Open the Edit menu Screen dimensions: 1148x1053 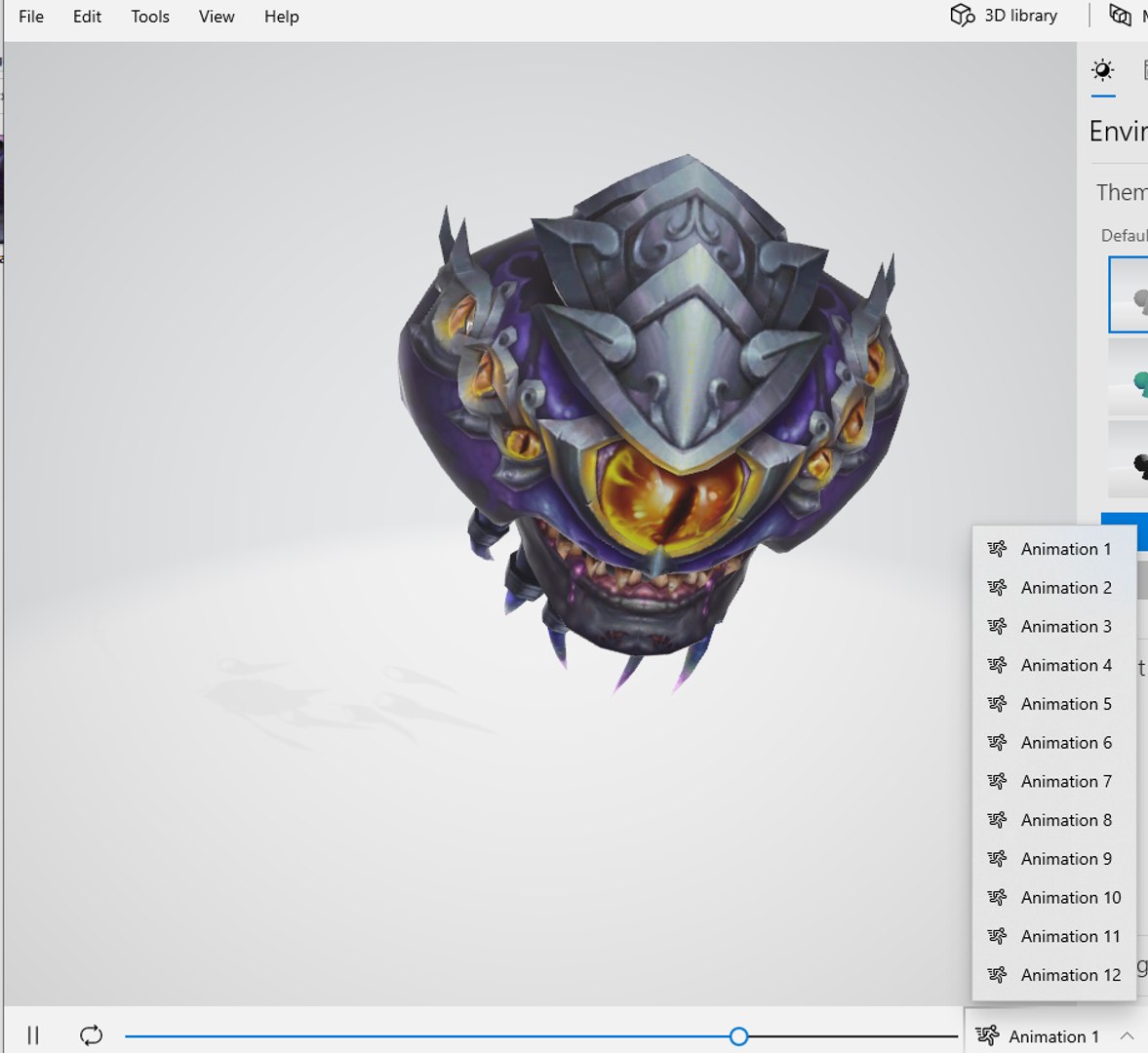coord(87,17)
